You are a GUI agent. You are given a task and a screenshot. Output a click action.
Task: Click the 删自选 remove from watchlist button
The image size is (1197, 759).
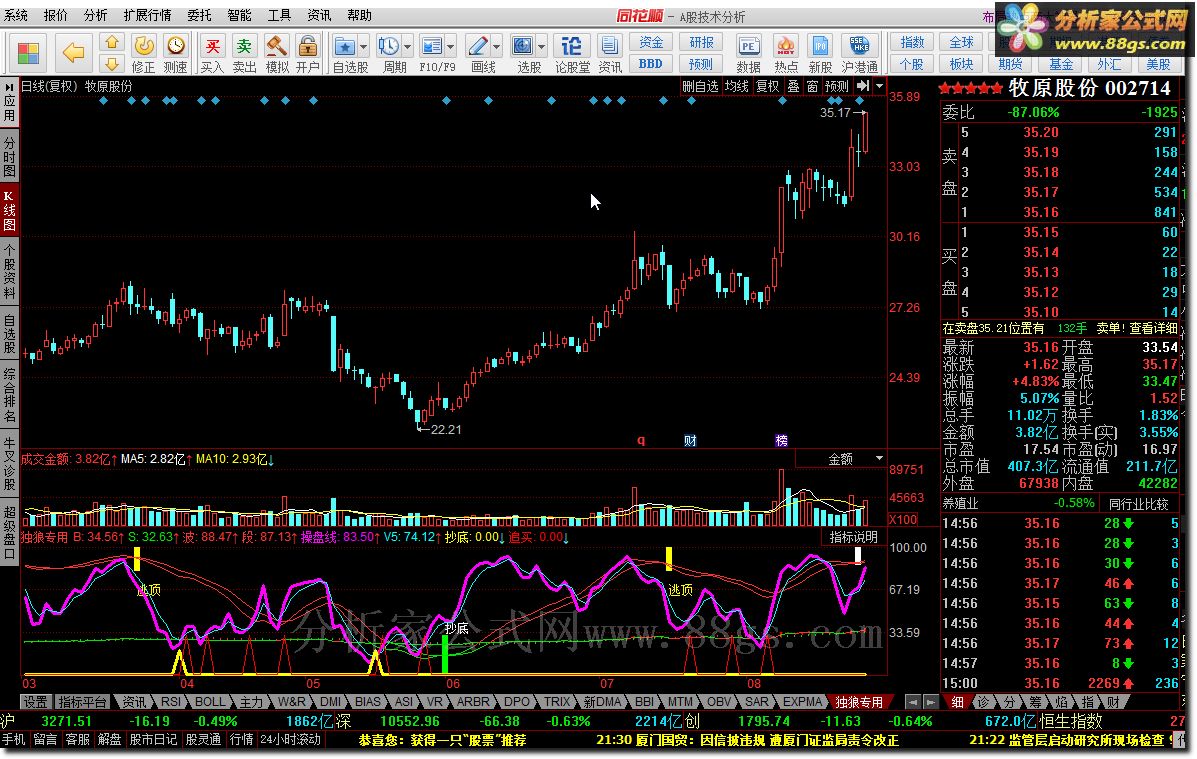699,86
